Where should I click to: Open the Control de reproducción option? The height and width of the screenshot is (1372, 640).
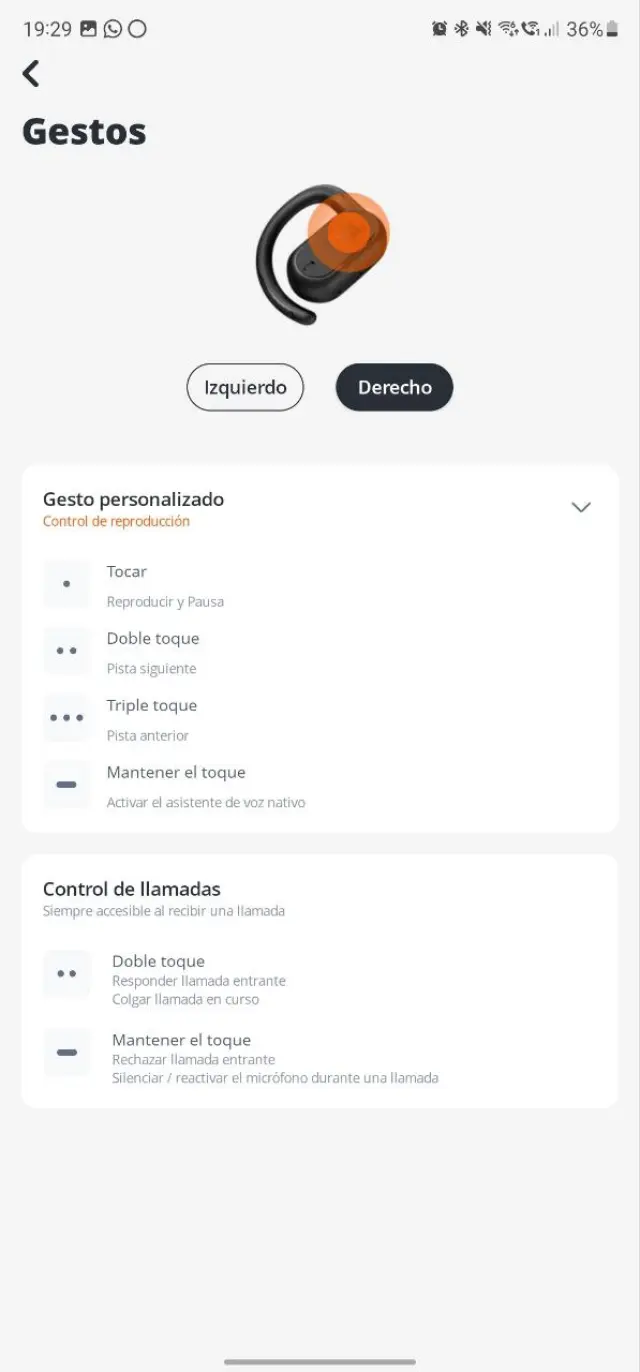[x=116, y=521]
